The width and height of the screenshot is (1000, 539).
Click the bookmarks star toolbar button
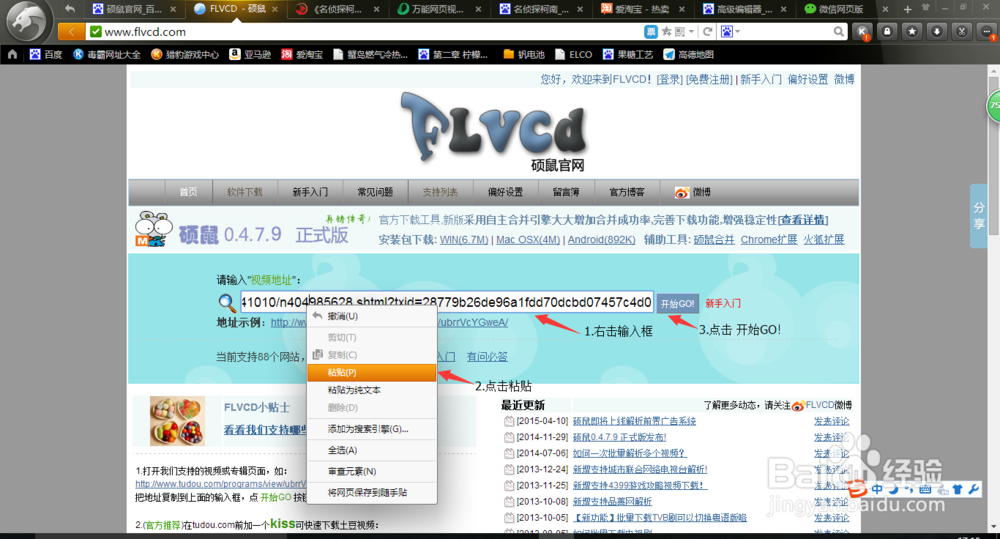(x=912, y=31)
